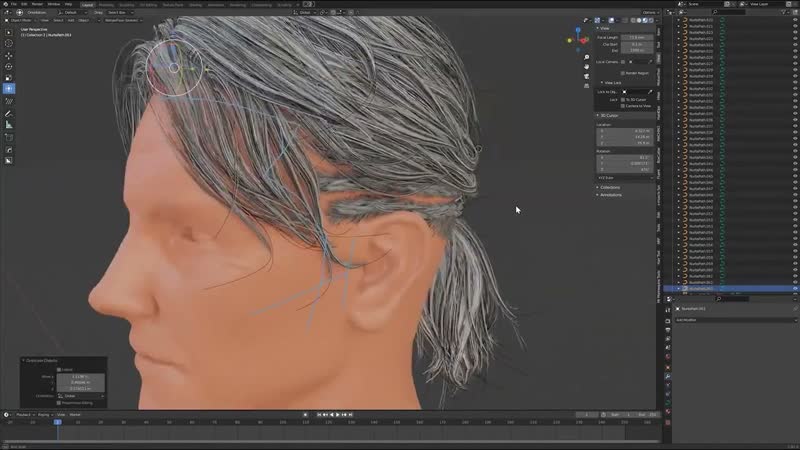This screenshot has width=800, height=450.
Task: Open the timeline Keying popover
Action: (44, 415)
